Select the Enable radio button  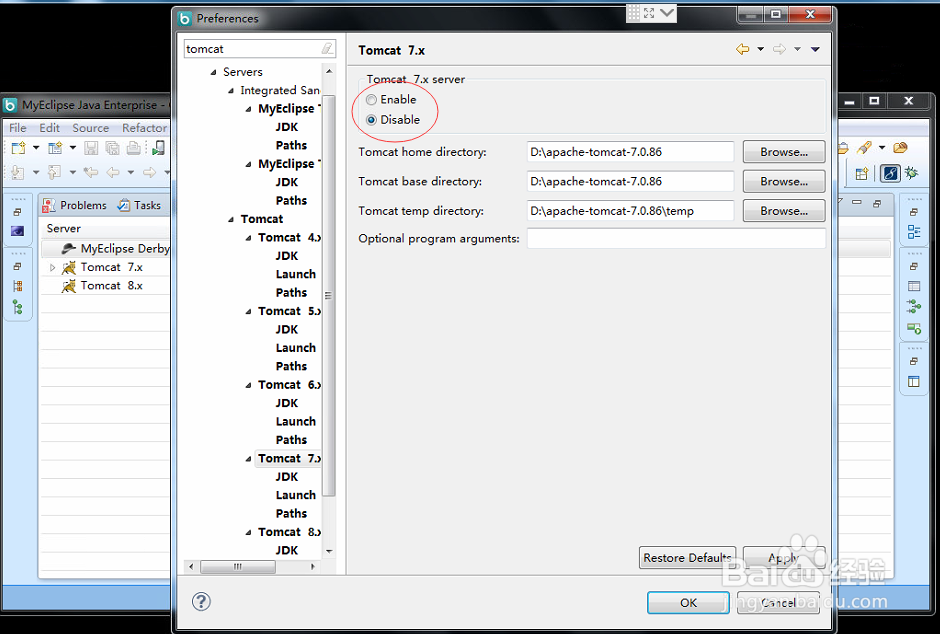point(371,99)
